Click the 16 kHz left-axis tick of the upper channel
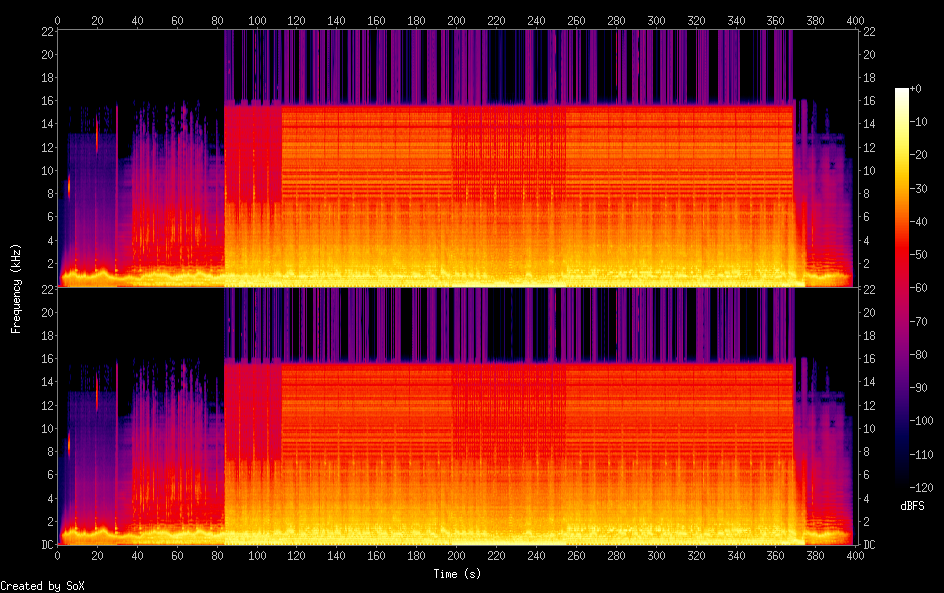This screenshot has height=593, width=944. click(46, 101)
